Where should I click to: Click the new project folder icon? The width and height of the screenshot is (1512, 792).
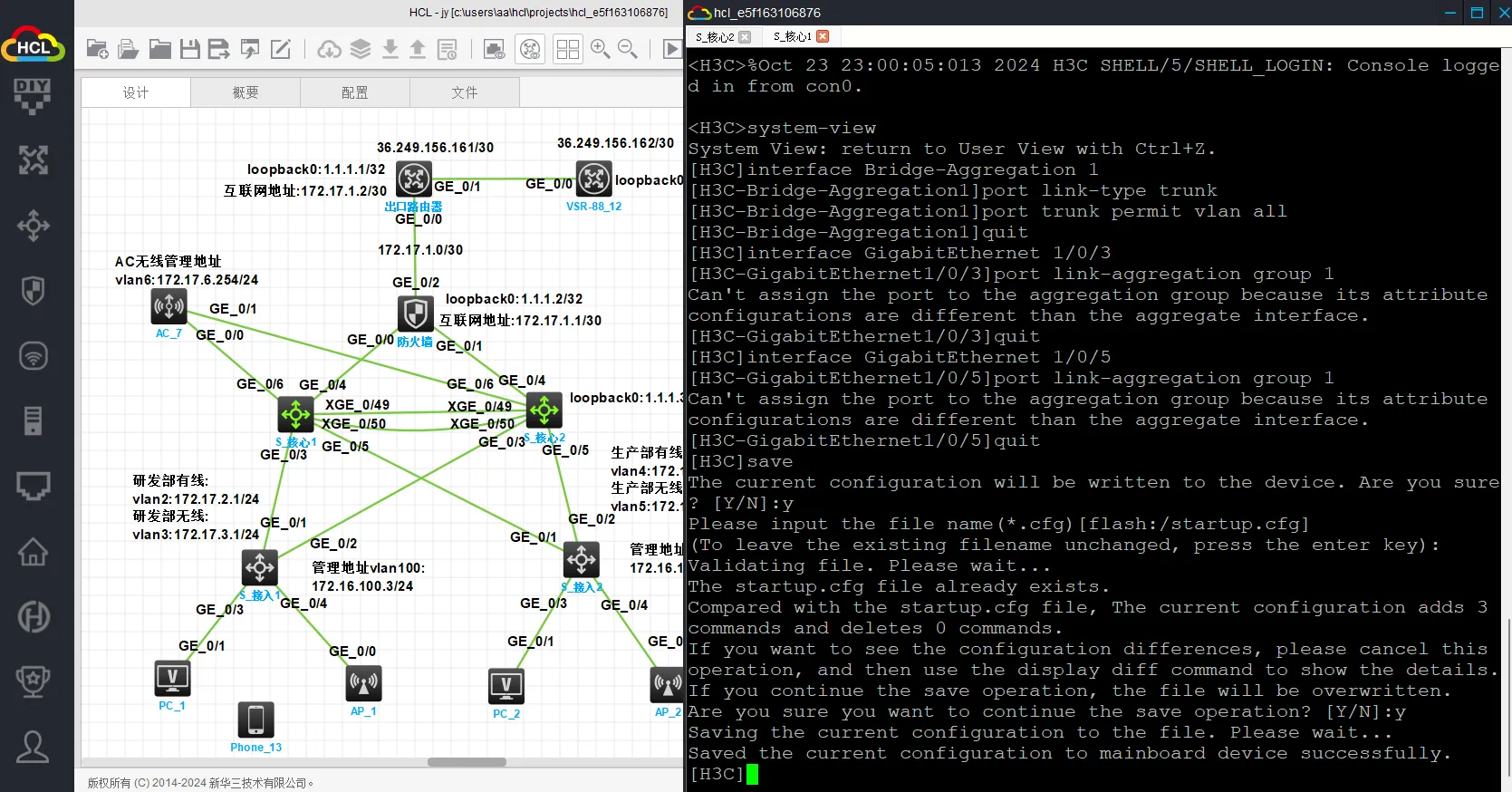click(97, 49)
